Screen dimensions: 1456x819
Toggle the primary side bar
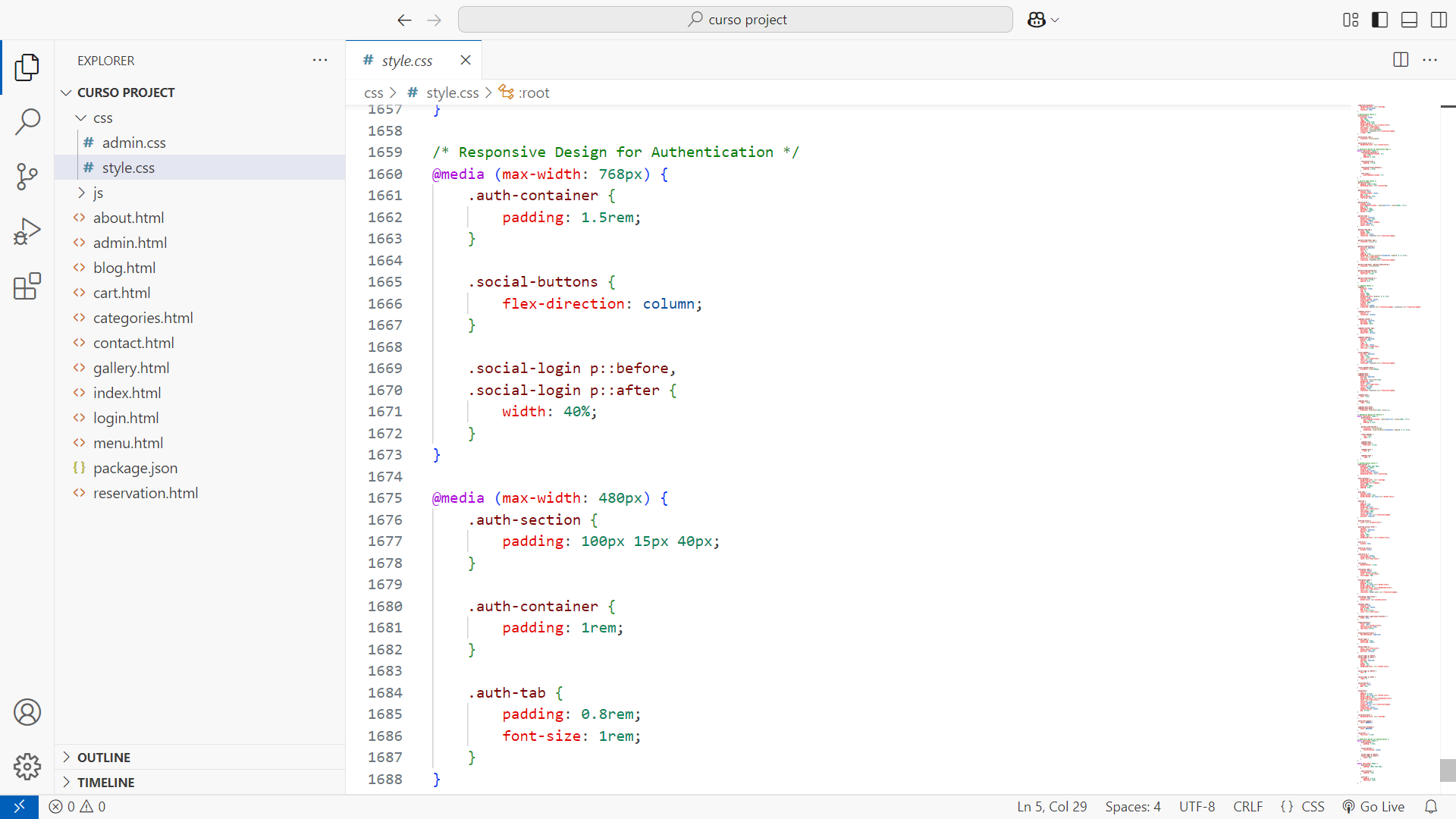pos(1380,20)
